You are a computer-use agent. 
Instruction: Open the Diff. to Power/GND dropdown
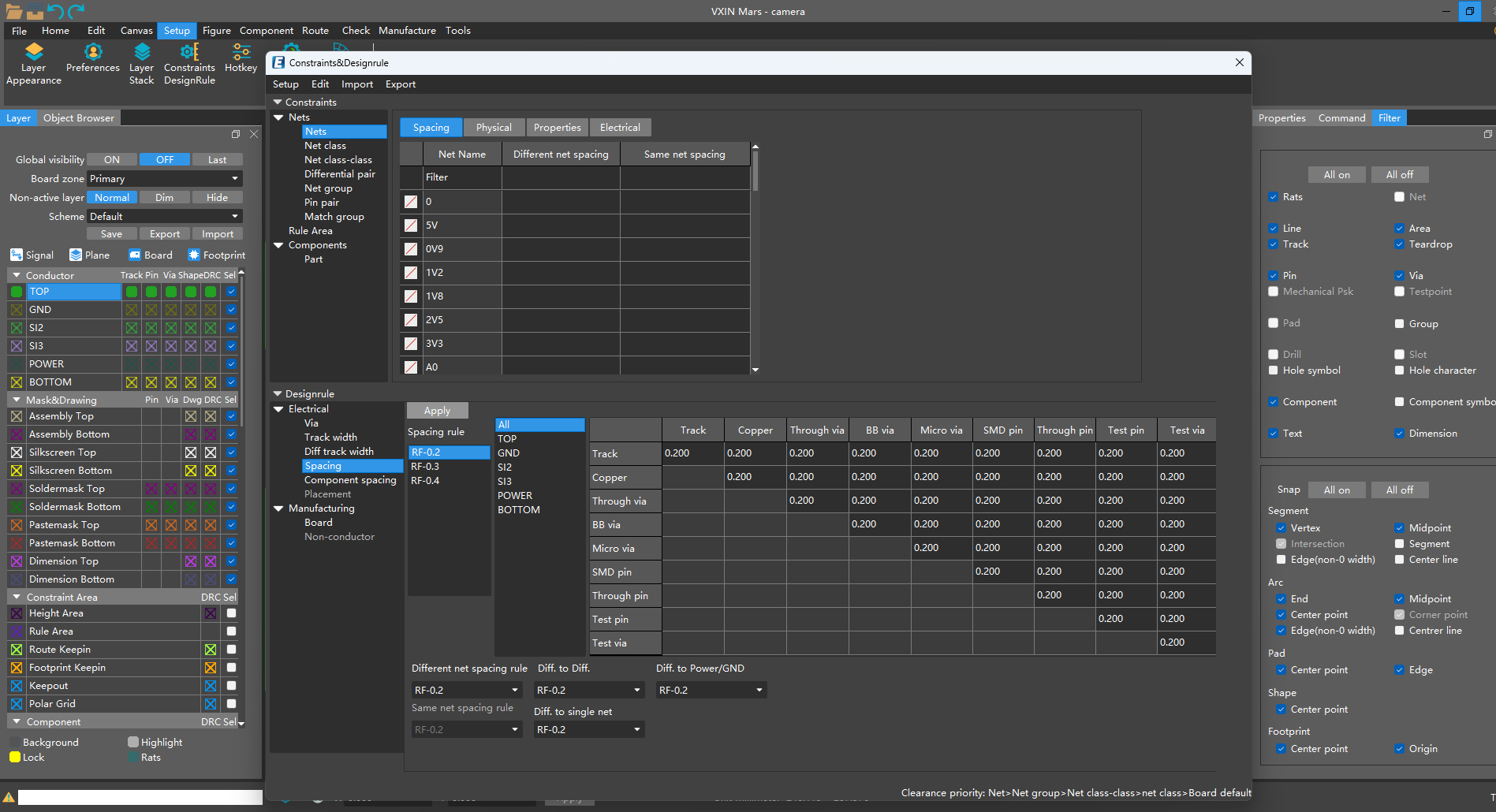(x=711, y=691)
